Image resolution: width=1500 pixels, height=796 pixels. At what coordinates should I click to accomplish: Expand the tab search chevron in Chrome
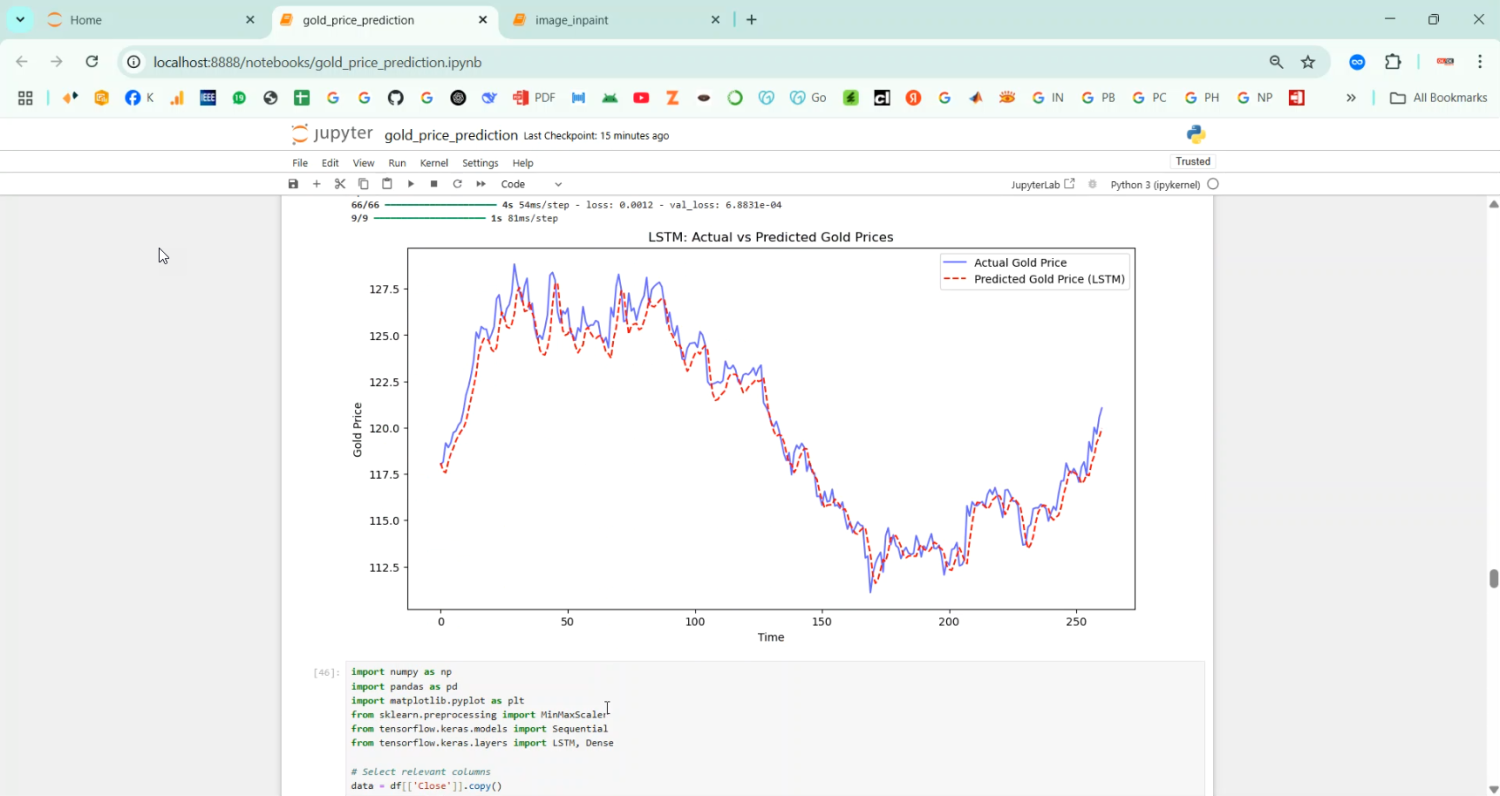click(20, 20)
